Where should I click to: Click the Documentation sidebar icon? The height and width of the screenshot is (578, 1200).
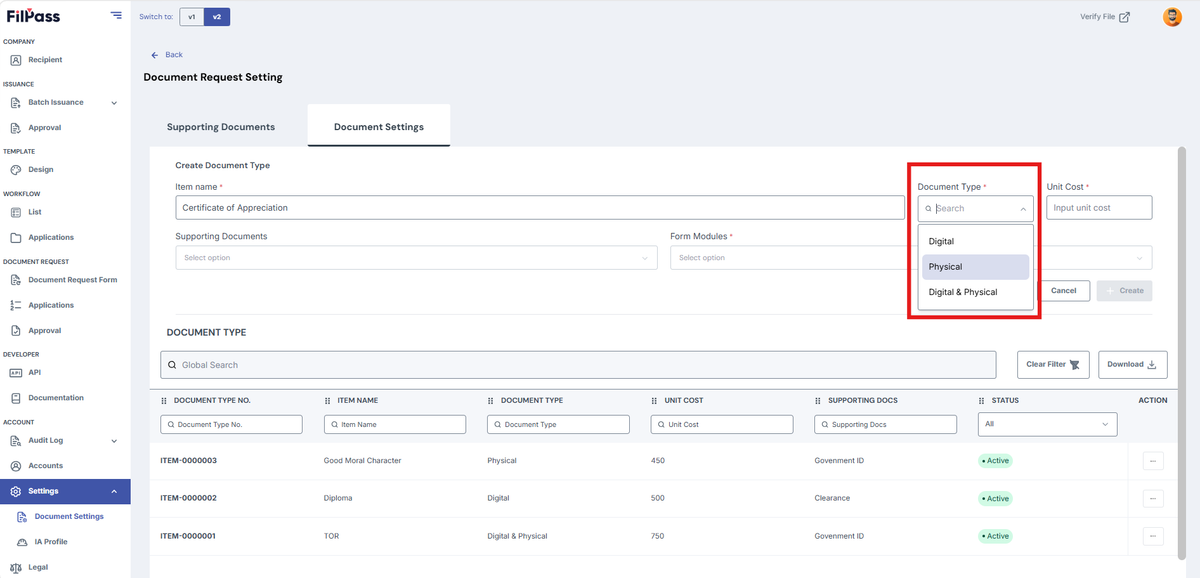coord(16,398)
